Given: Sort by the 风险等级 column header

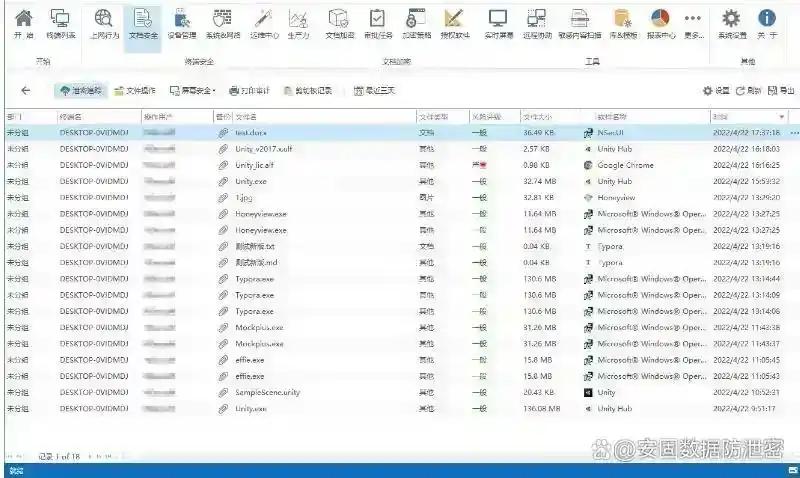Looking at the screenshot, I should pos(486,117).
